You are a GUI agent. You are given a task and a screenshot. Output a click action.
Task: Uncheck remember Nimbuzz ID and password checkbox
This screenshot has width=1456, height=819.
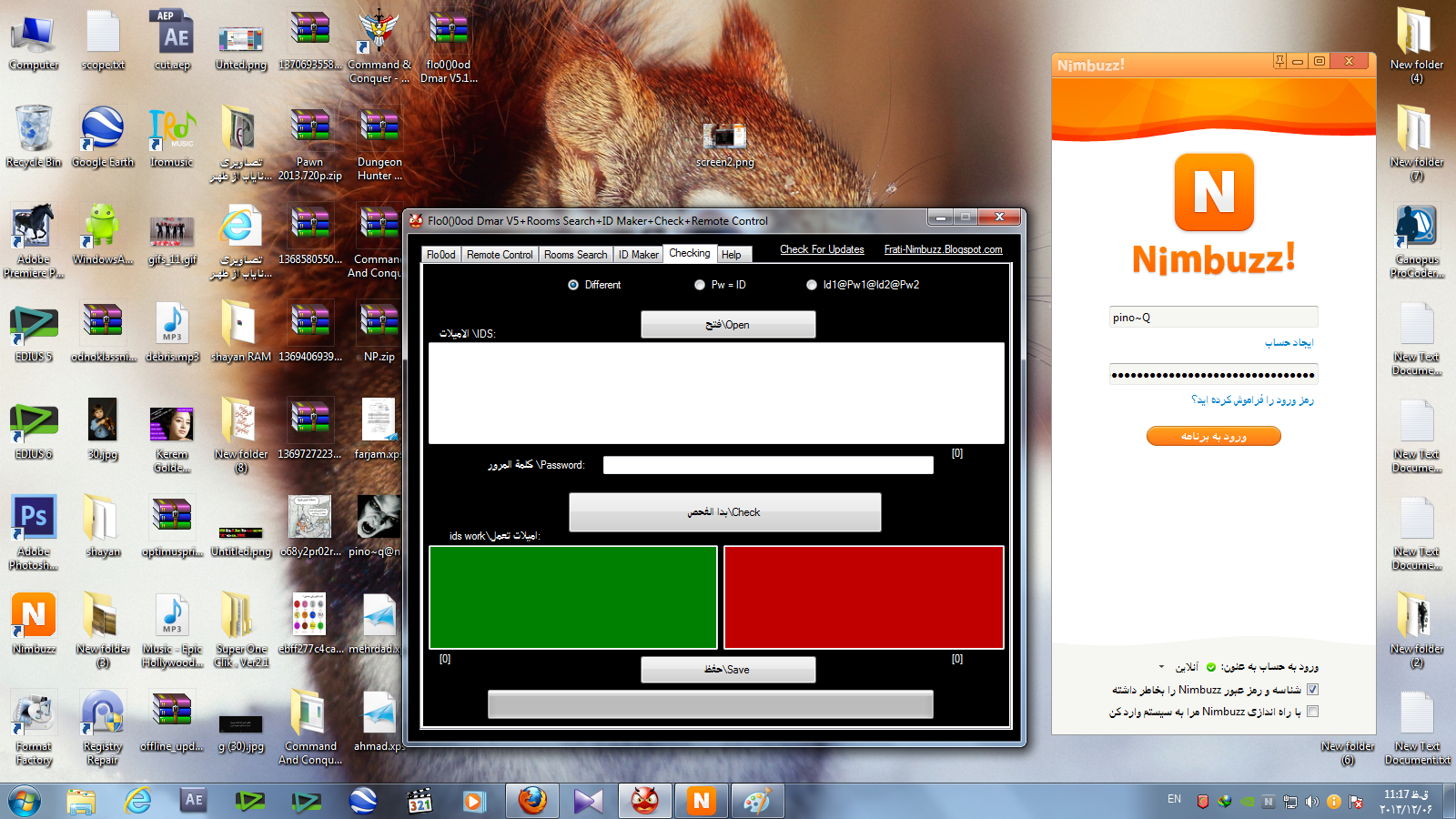[x=1312, y=689]
